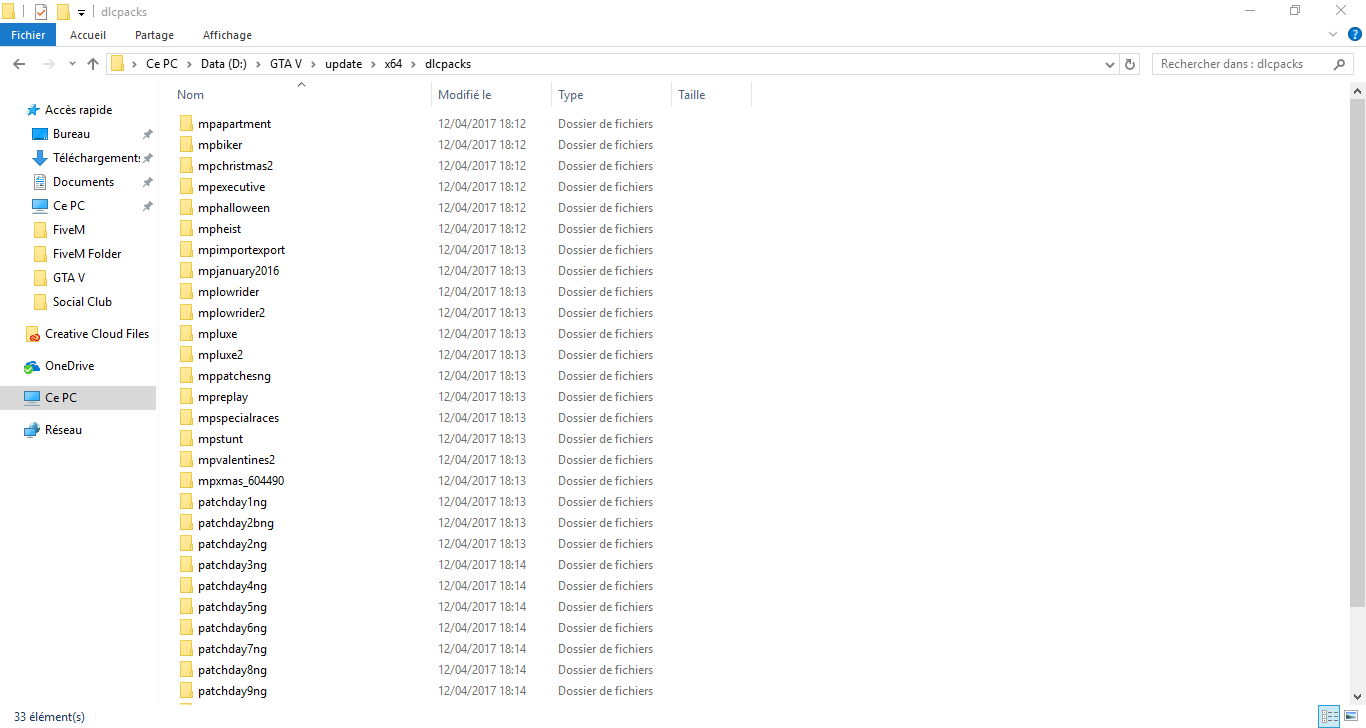Image resolution: width=1366 pixels, height=728 pixels.
Task: Click the scrollbar down arrow
Action: [x=1358, y=696]
